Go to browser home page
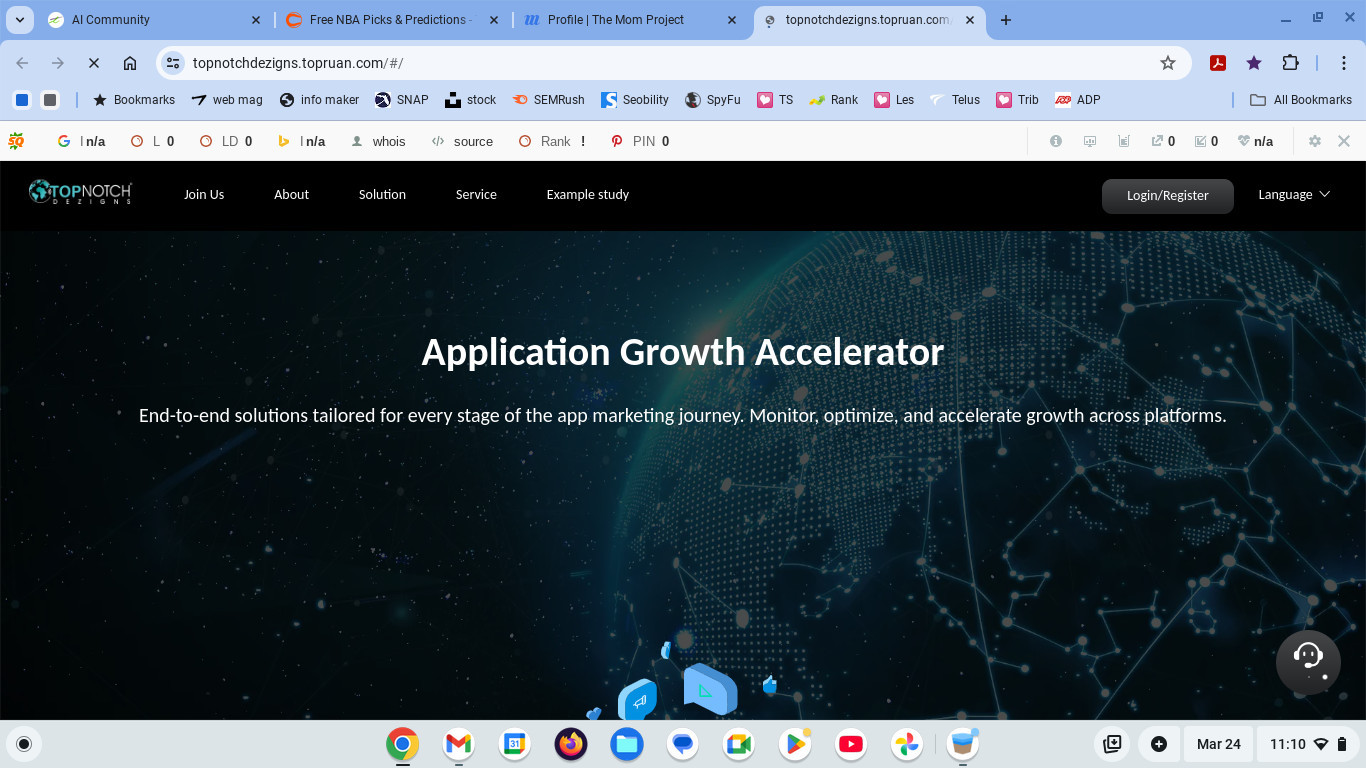 pyautogui.click(x=130, y=63)
